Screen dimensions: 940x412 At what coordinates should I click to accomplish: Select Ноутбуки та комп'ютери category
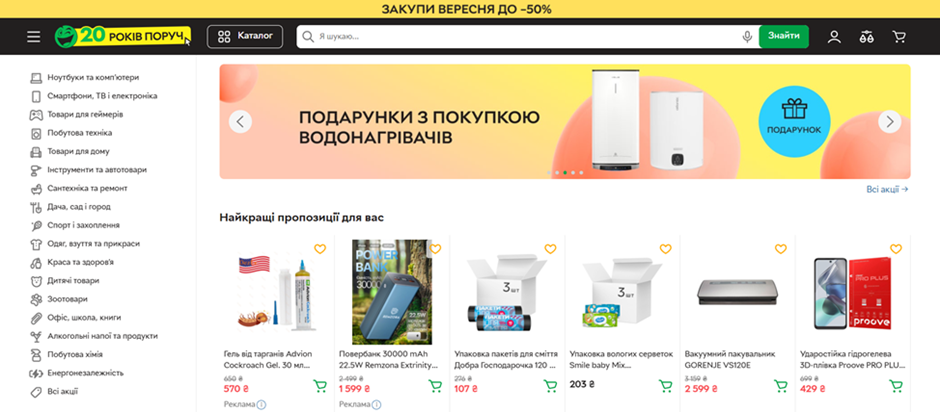(93, 77)
